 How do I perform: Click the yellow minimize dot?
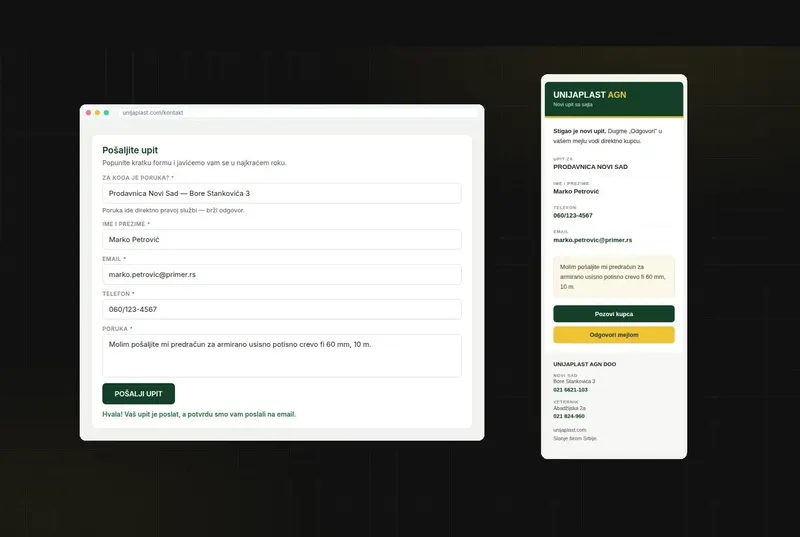97,113
